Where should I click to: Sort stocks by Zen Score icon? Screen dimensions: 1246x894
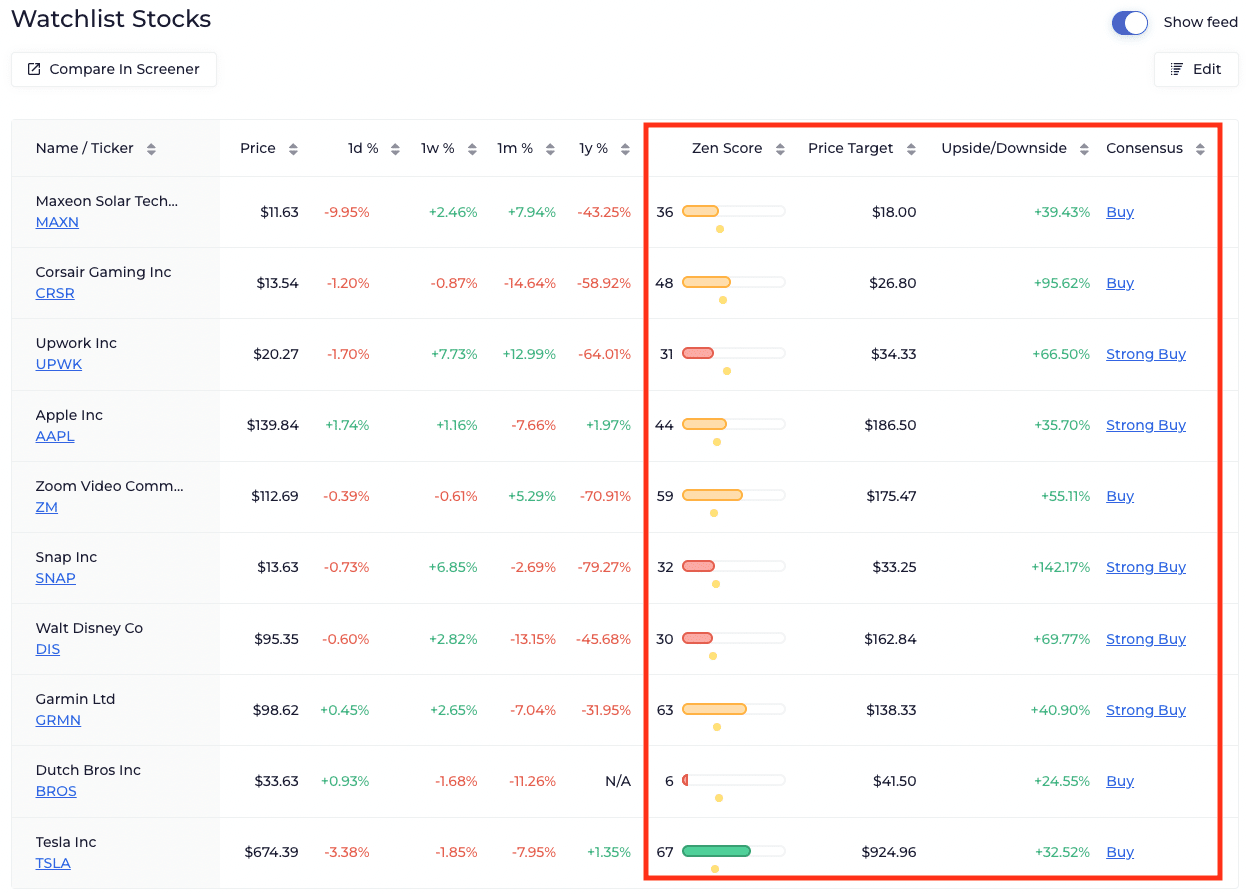point(779,149)
